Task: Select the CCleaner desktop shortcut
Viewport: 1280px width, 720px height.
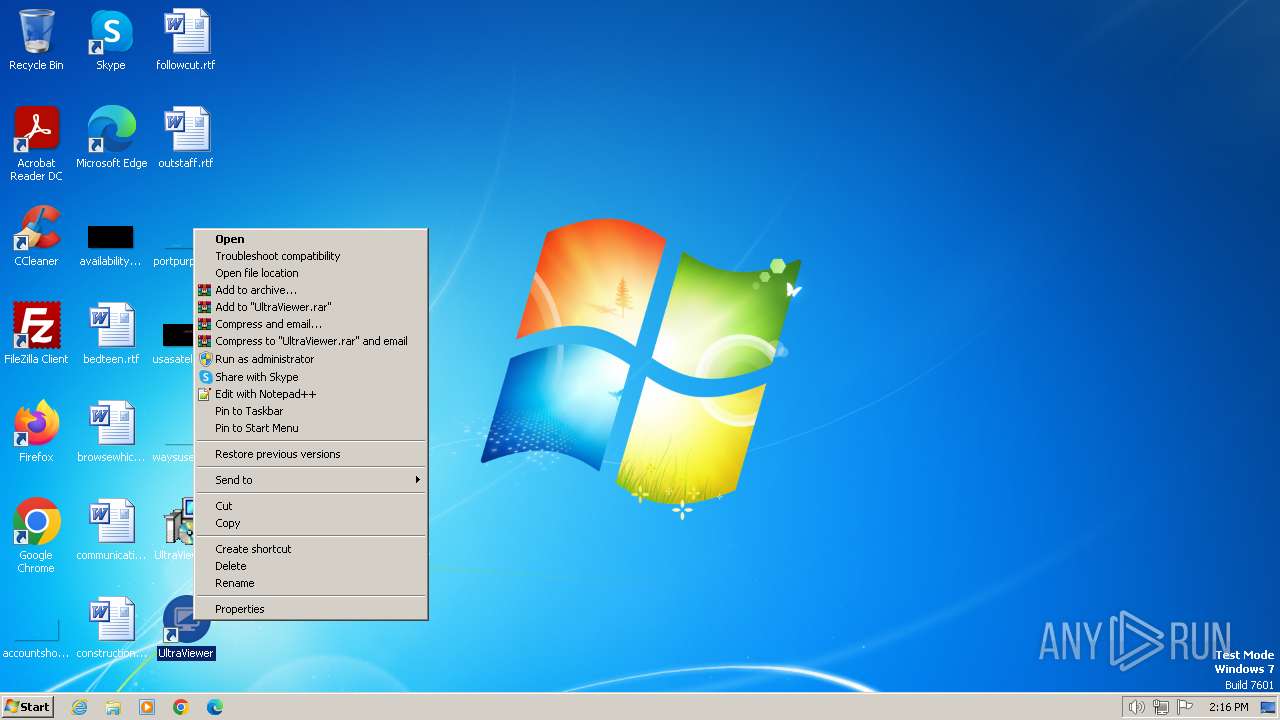Action: coord(36,236)
